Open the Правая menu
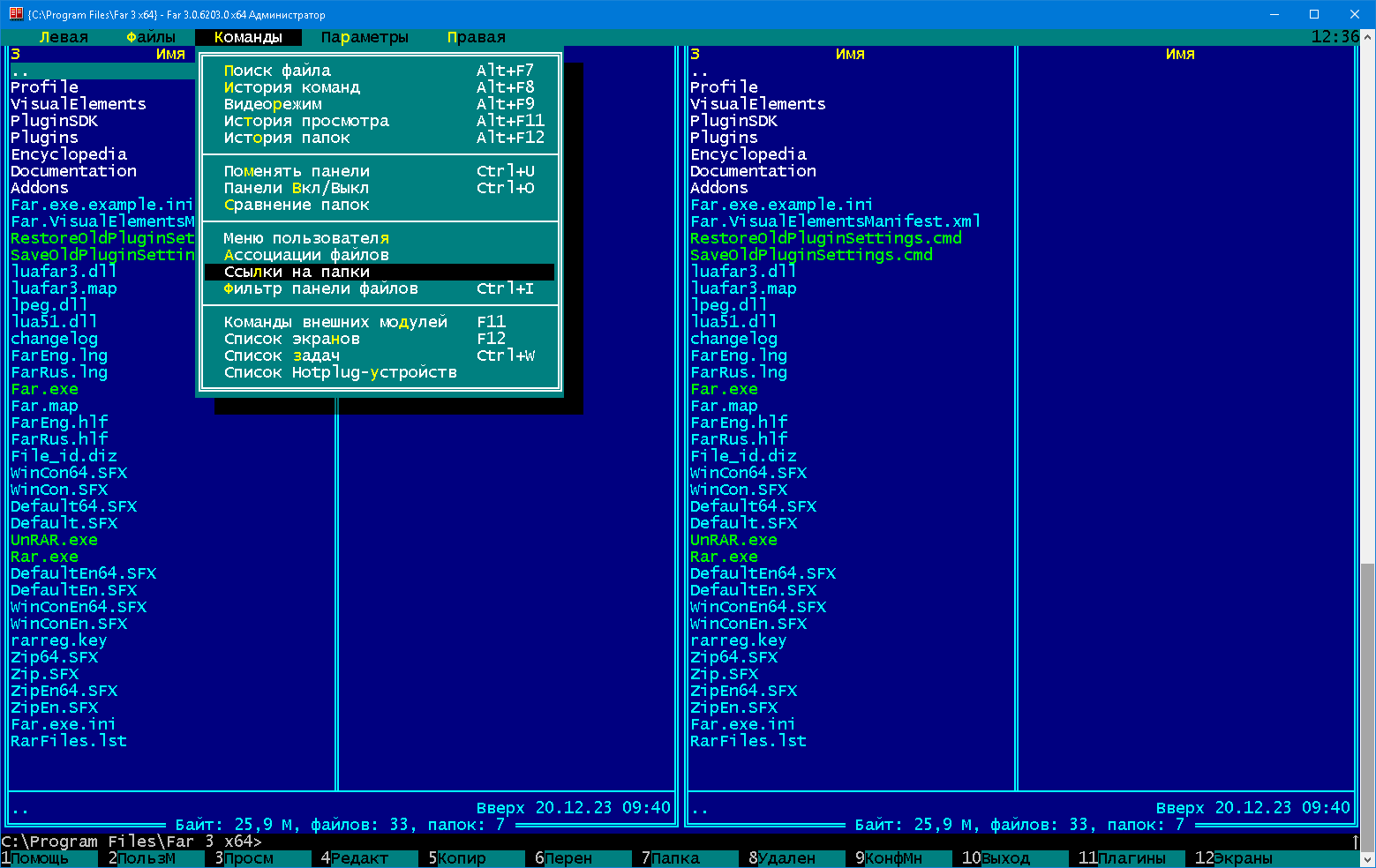 click(477, 37)
